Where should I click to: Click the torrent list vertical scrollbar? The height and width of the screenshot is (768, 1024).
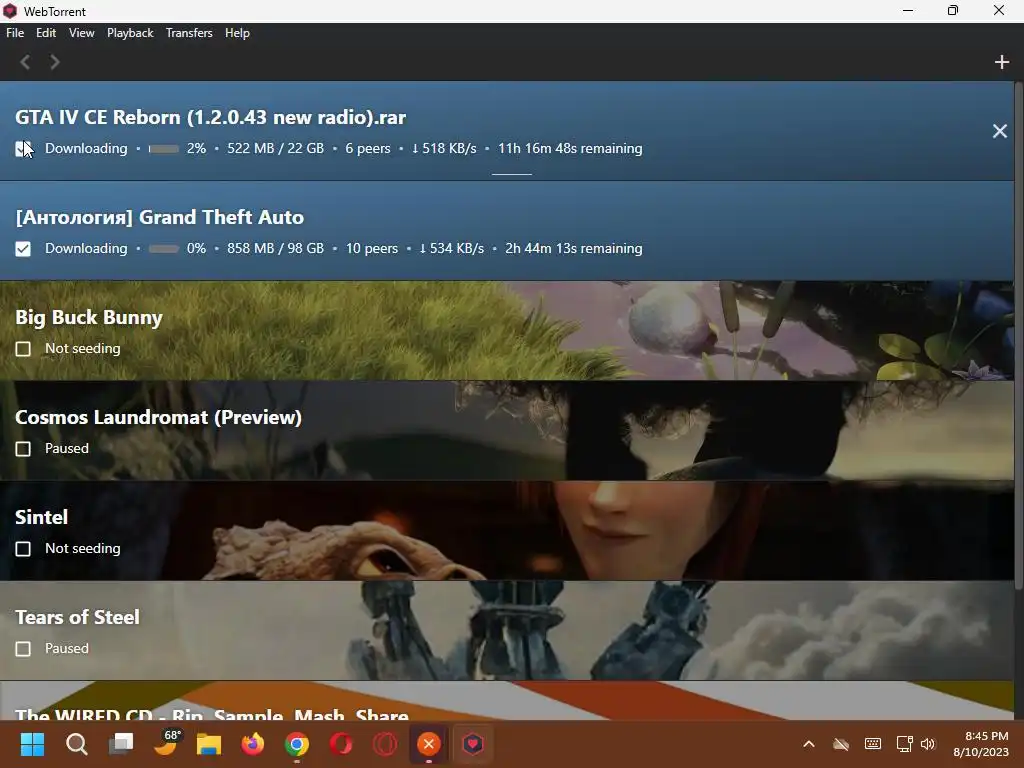1019,334
